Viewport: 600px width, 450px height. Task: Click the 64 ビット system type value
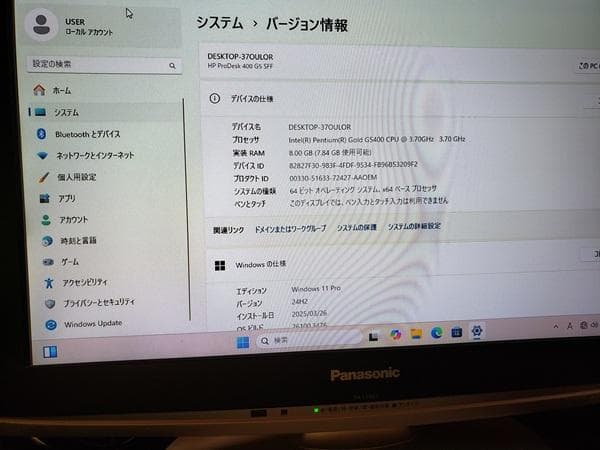click(363, 189)
